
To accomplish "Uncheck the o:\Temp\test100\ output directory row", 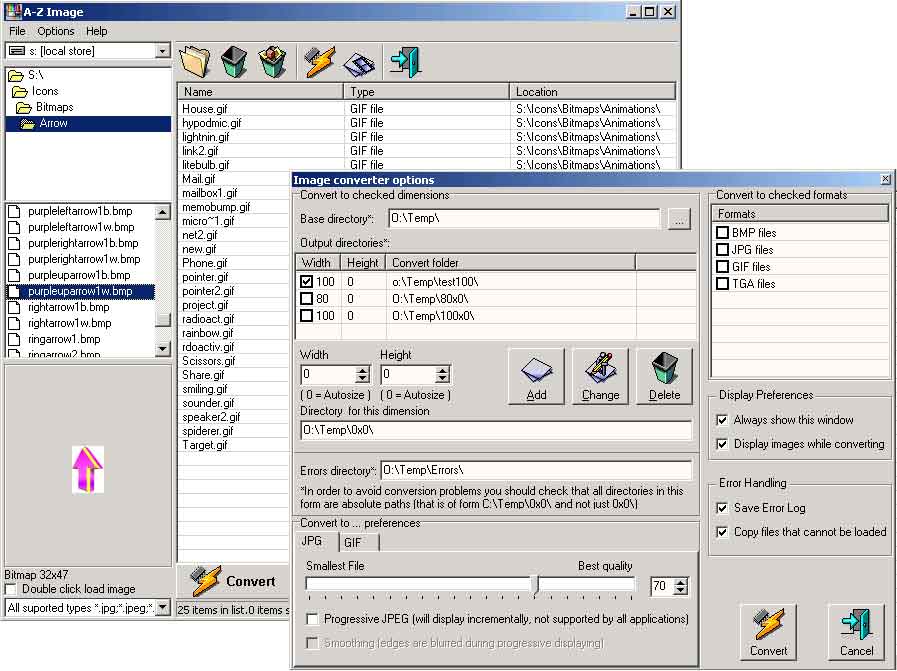I will click(x=307, y=281).
